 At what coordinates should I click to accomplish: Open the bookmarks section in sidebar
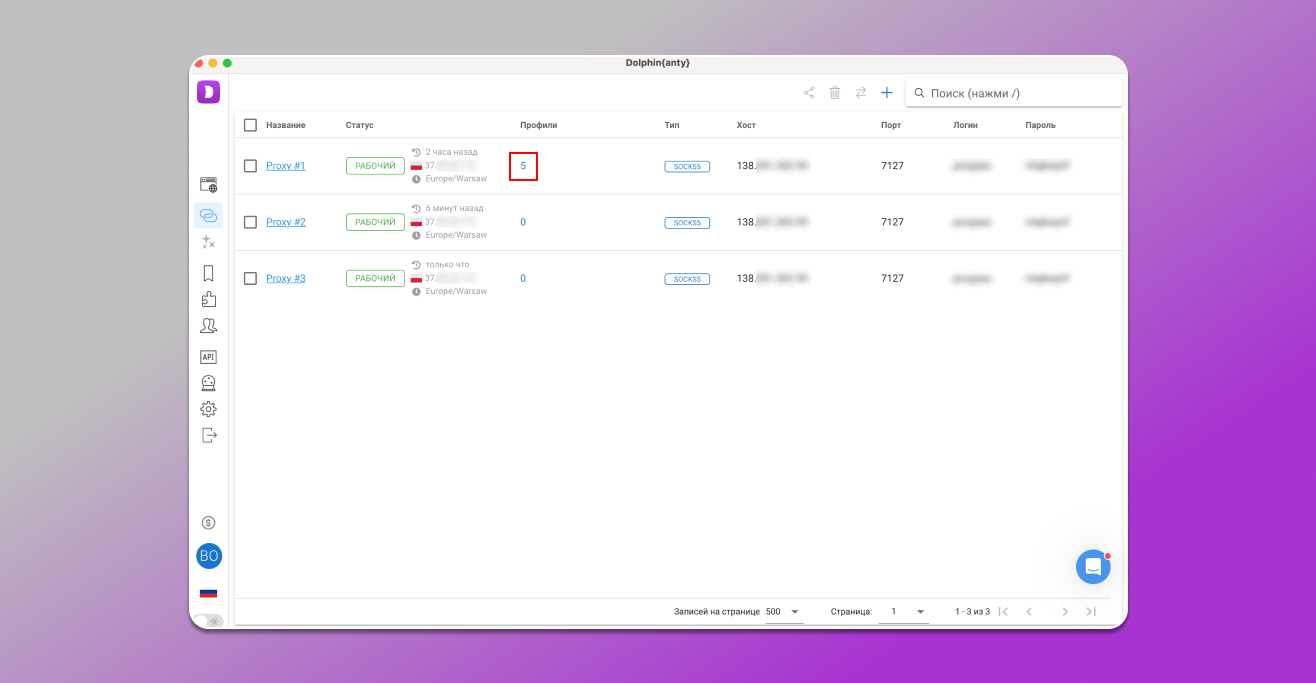[x=208, y=273]
